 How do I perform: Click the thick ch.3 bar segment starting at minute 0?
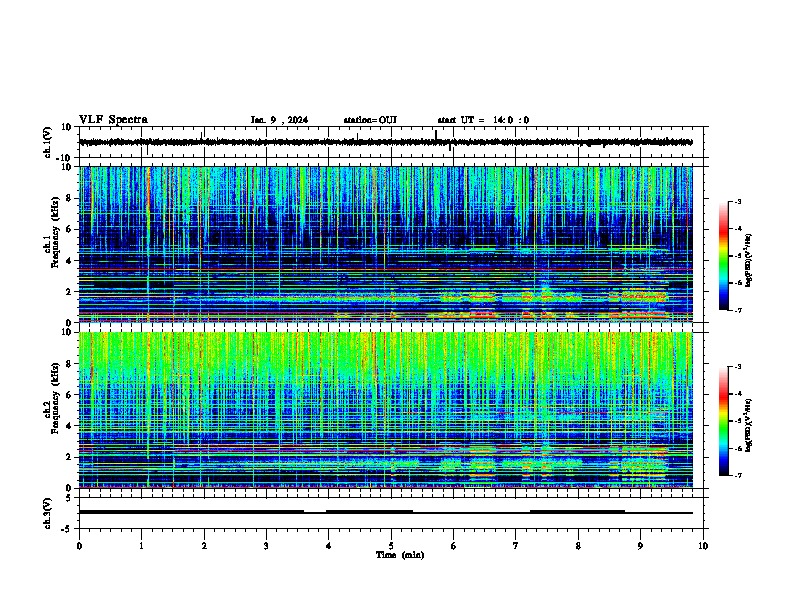point(191,512)
